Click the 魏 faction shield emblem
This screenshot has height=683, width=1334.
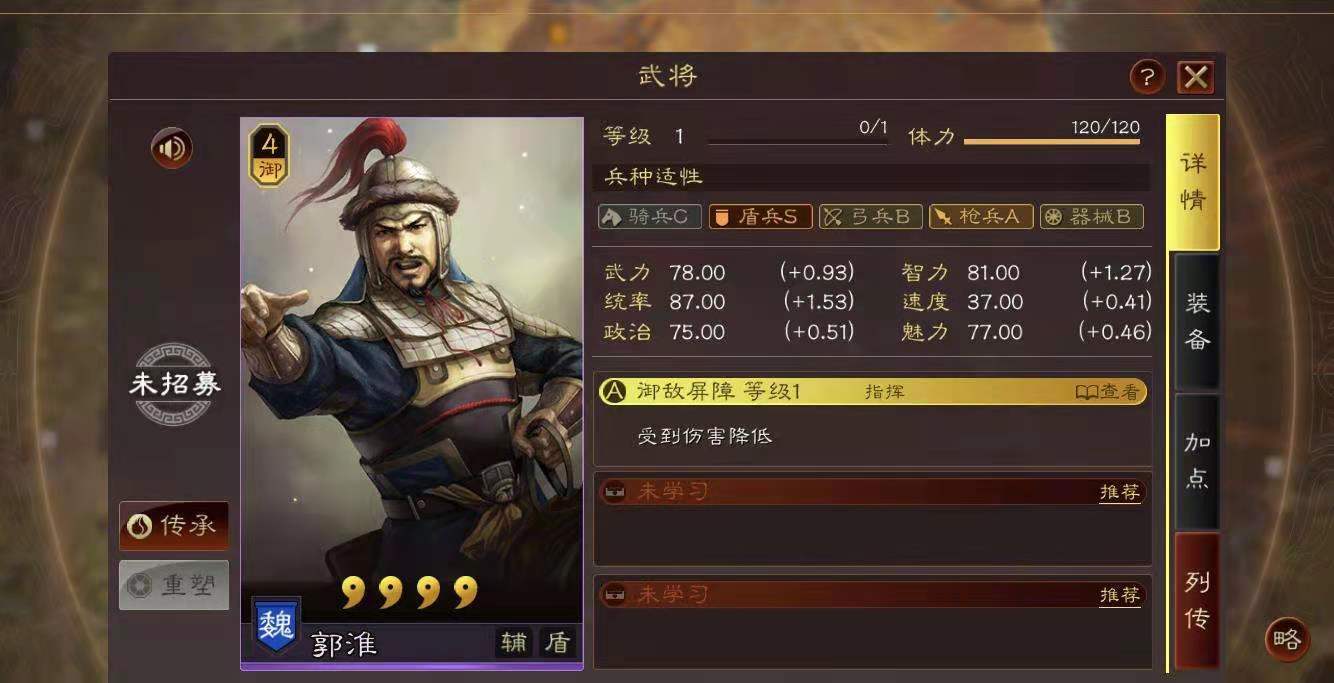pos(275,627)
